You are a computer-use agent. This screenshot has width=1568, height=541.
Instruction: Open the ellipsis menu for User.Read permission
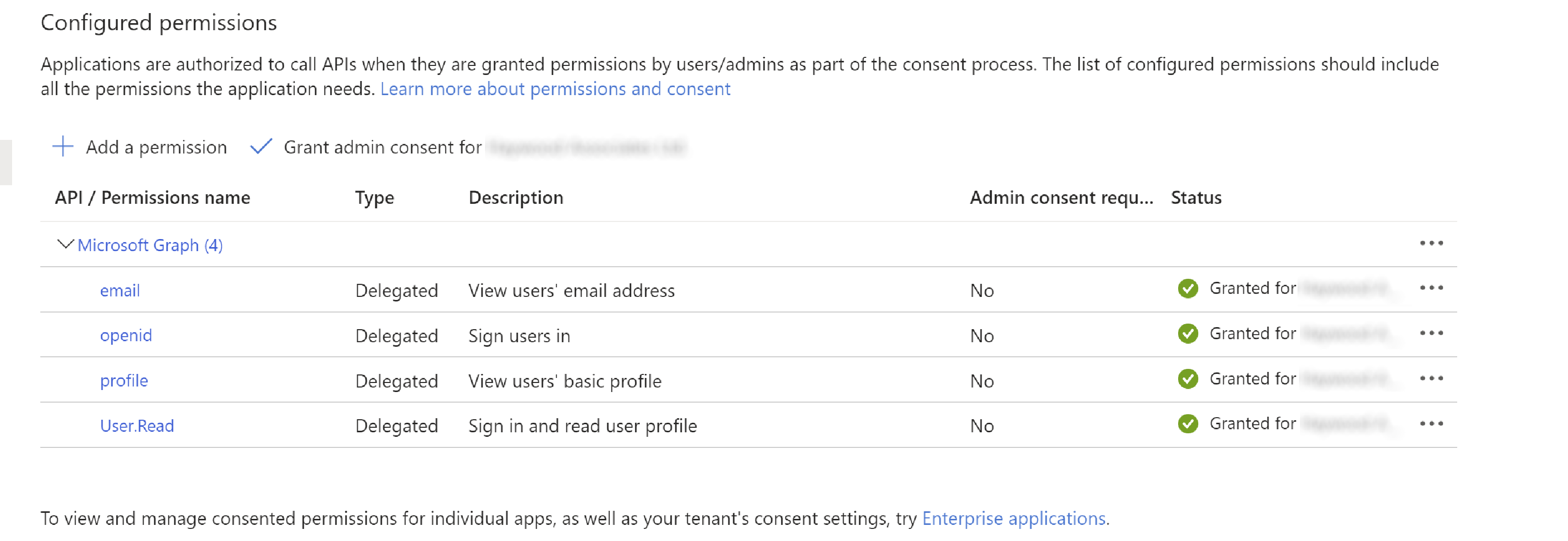[x=1430, y=424]
